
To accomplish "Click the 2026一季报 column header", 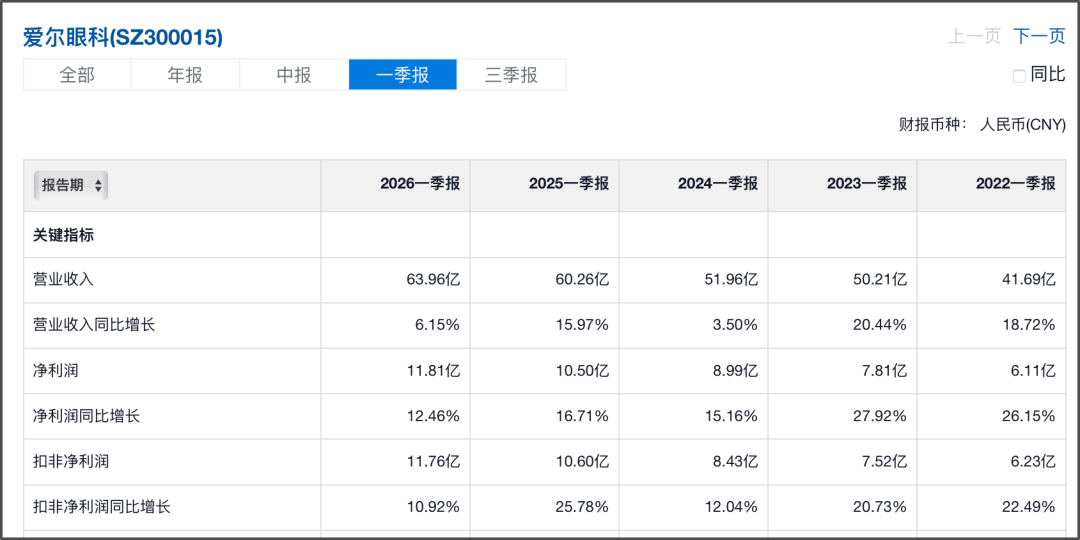I will click(x=420, y=184).
